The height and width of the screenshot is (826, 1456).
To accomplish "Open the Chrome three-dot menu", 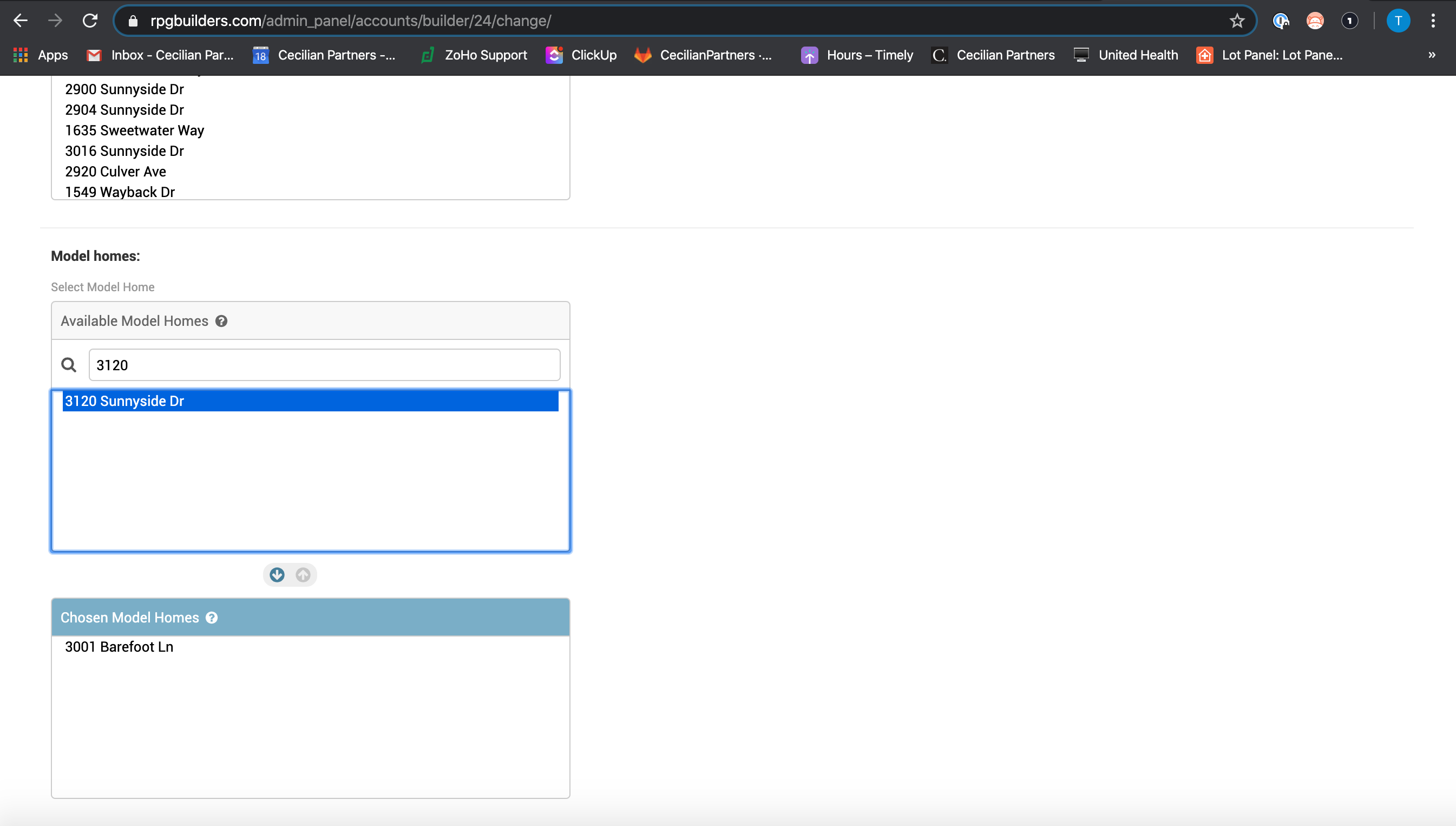I will coord(1433,21).
